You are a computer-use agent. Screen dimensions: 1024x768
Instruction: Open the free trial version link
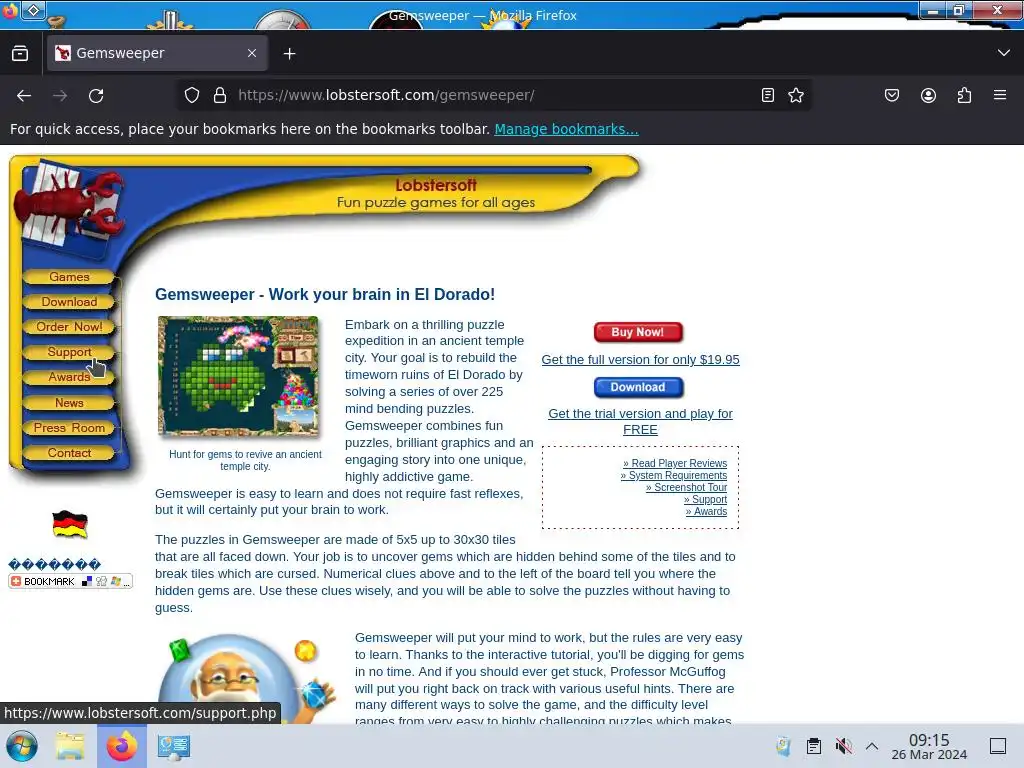[x=640, y=422]
